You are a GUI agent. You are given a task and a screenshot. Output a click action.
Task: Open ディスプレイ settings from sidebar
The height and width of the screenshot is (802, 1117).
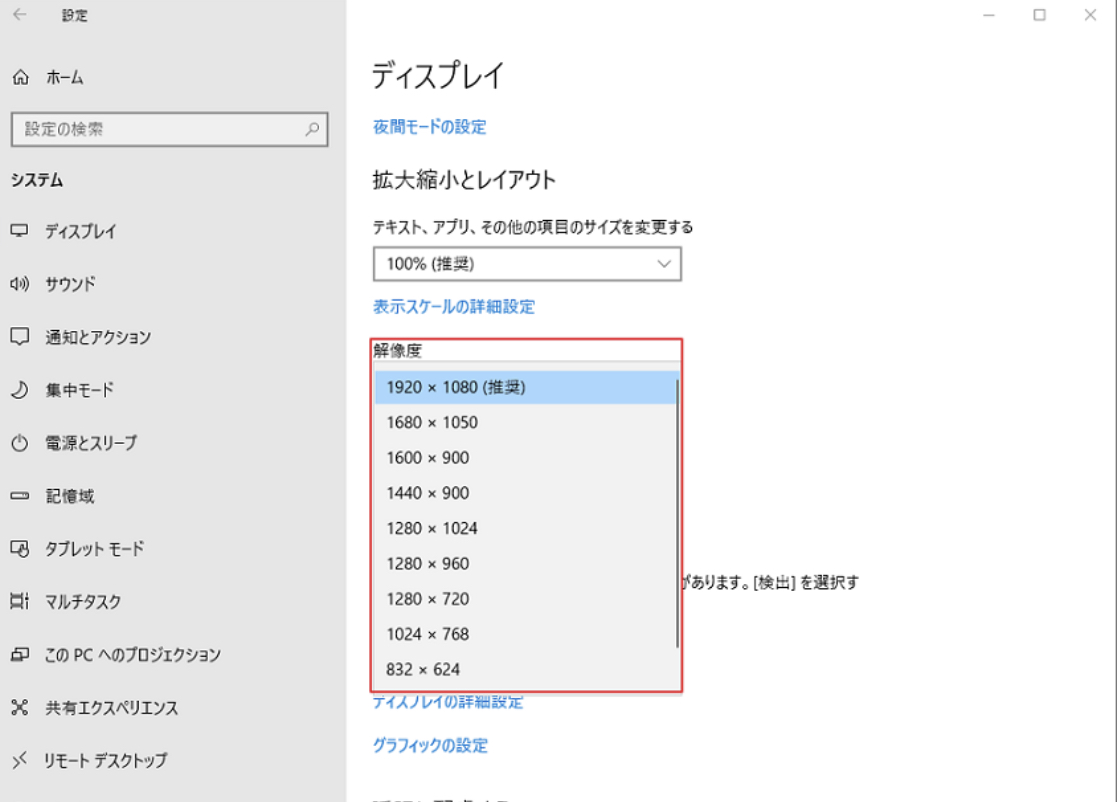(80, 231)
